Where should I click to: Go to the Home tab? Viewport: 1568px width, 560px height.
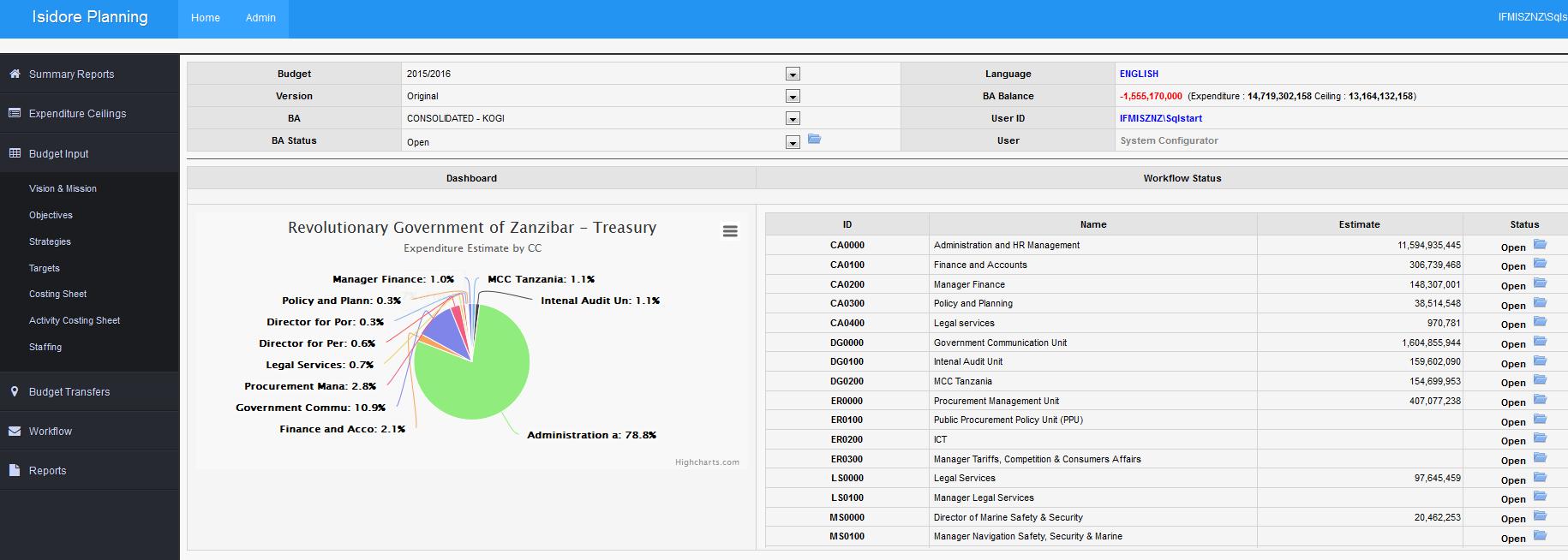[206, 18]
